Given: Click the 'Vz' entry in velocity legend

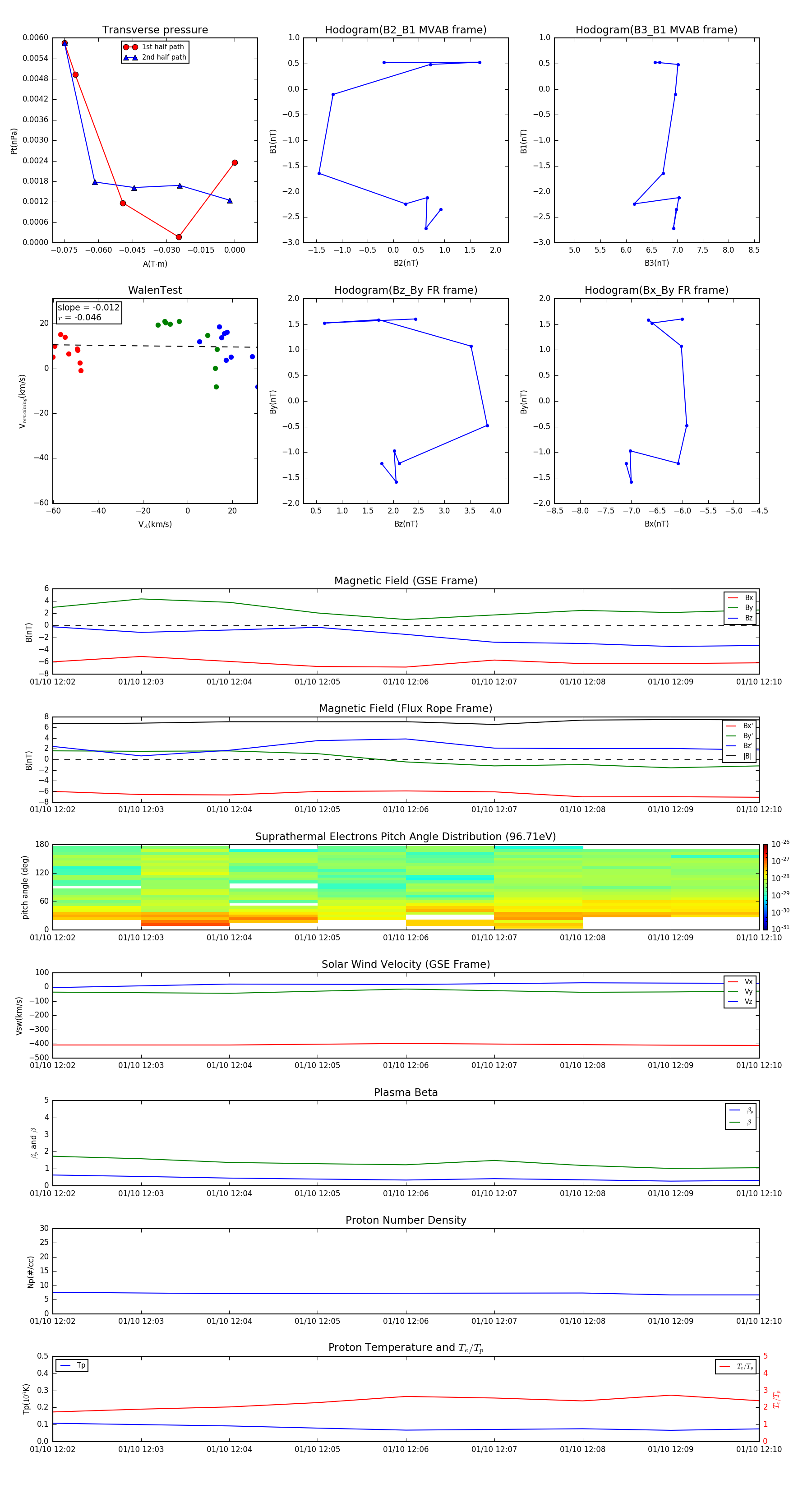Looking at the screenshot, I should 740,1002.
